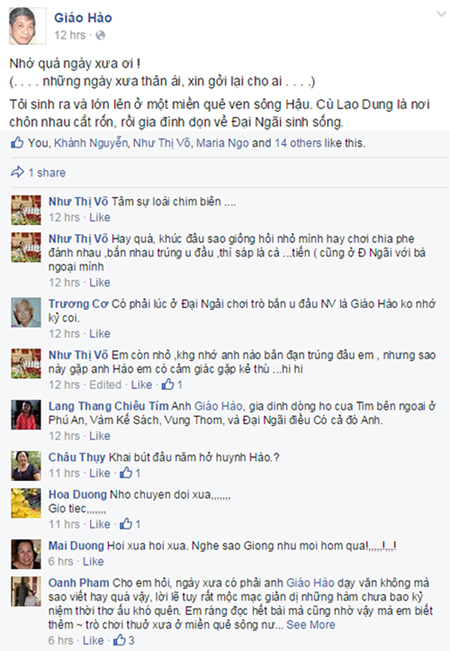
Task: Click the like count thumb on Hoa Duong's comment
Action: 126,524
